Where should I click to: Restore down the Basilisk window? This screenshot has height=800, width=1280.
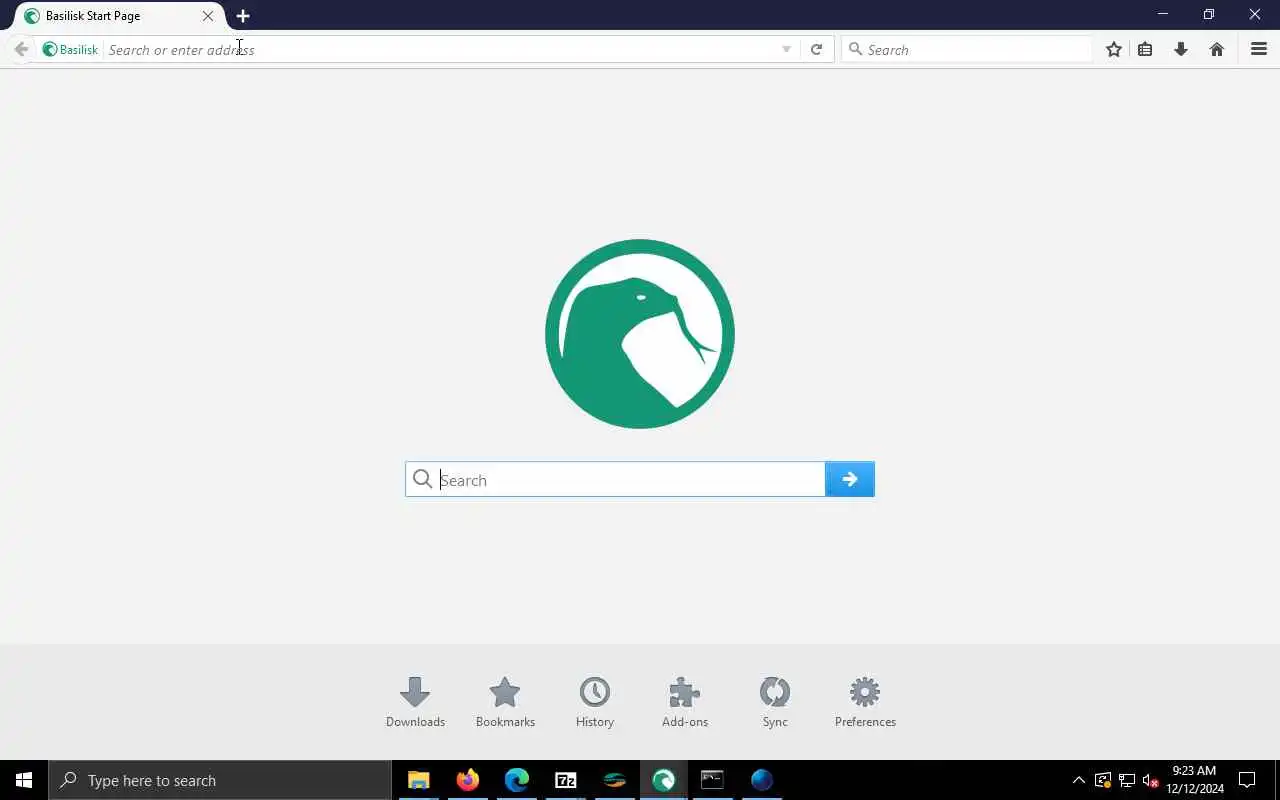click(1208, 15)
